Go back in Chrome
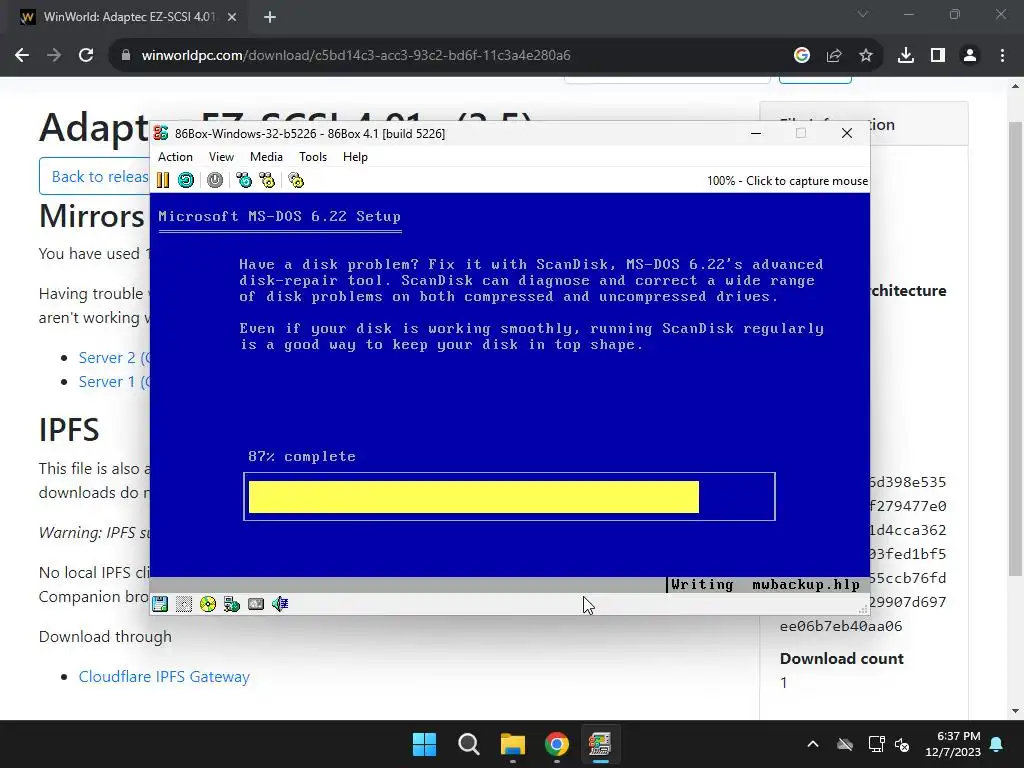The image size is (1024, 768). (22, 56)
